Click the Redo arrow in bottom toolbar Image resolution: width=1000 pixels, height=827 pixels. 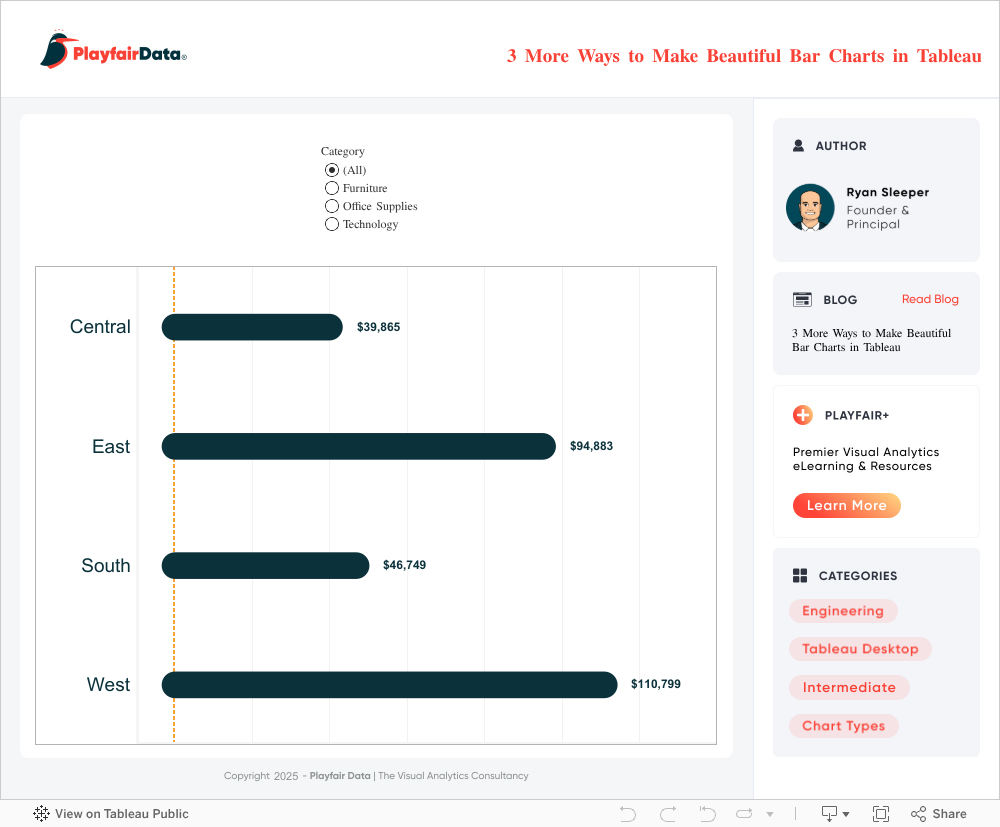point(668,814)
